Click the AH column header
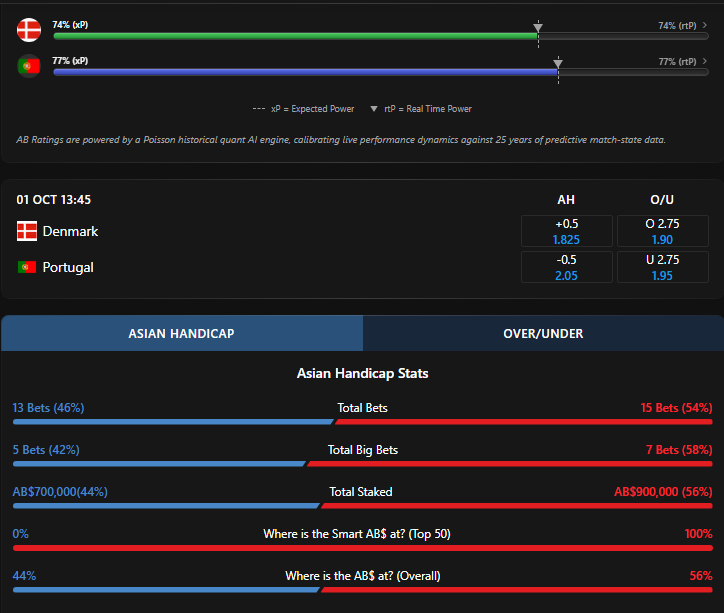 coord(566,200)
